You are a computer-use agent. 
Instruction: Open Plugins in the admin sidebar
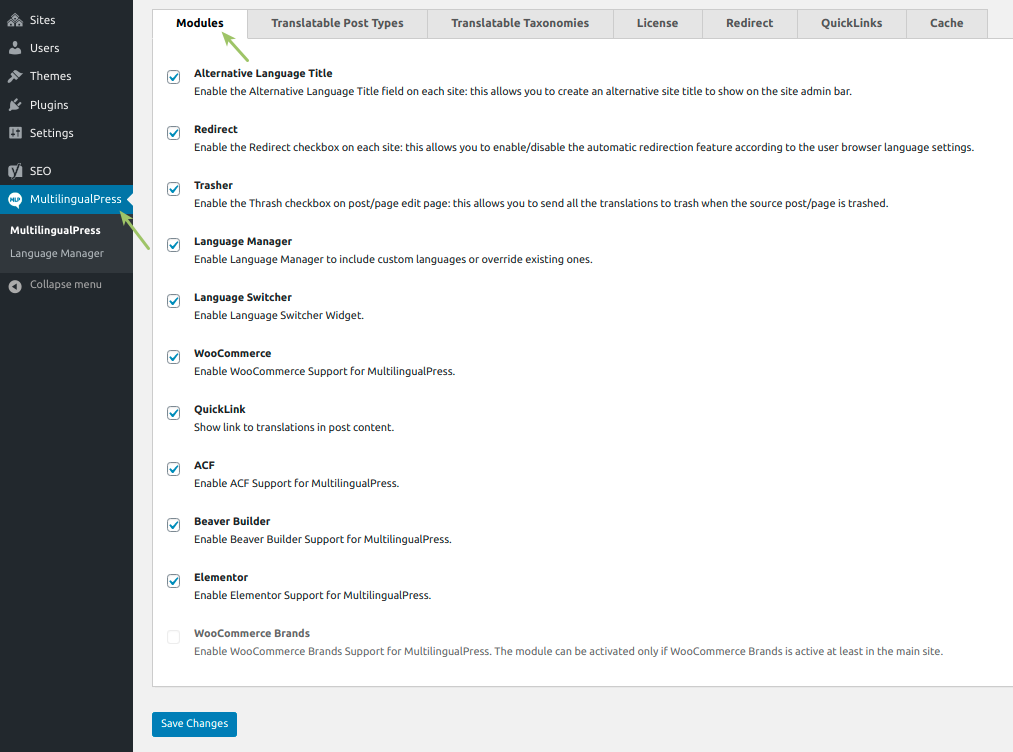[67, 105]
